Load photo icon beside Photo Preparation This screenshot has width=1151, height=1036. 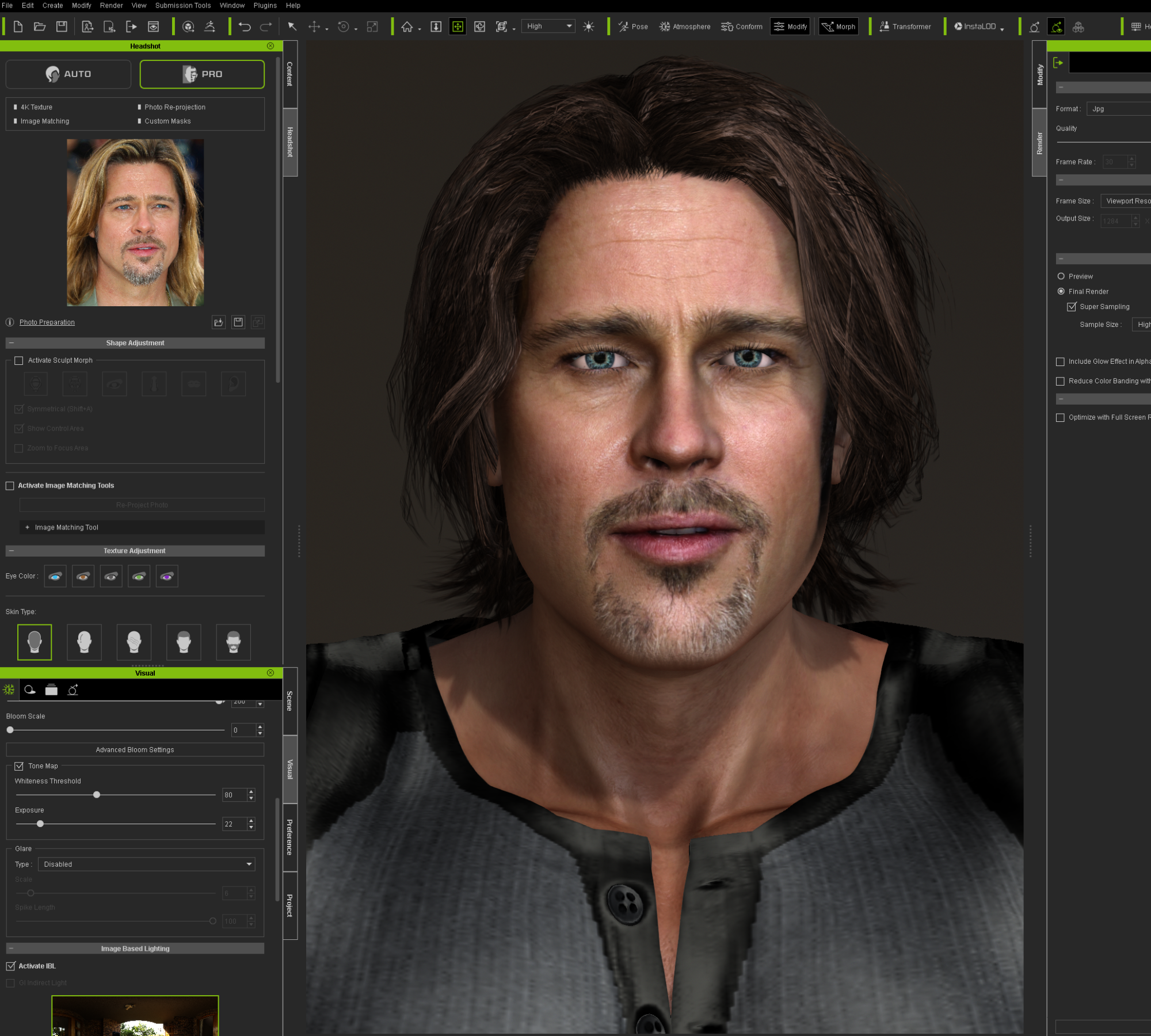[x=219, y=322]
